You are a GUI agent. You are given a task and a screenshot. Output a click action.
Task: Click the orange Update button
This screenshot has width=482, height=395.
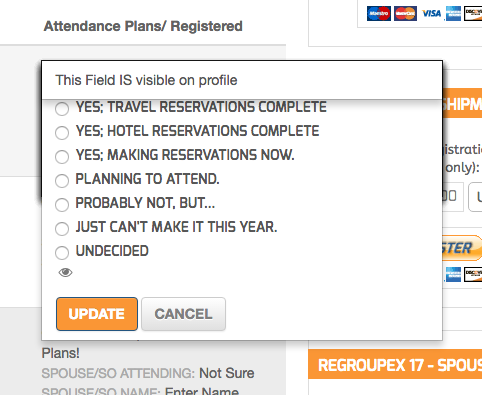click(97, 314)
